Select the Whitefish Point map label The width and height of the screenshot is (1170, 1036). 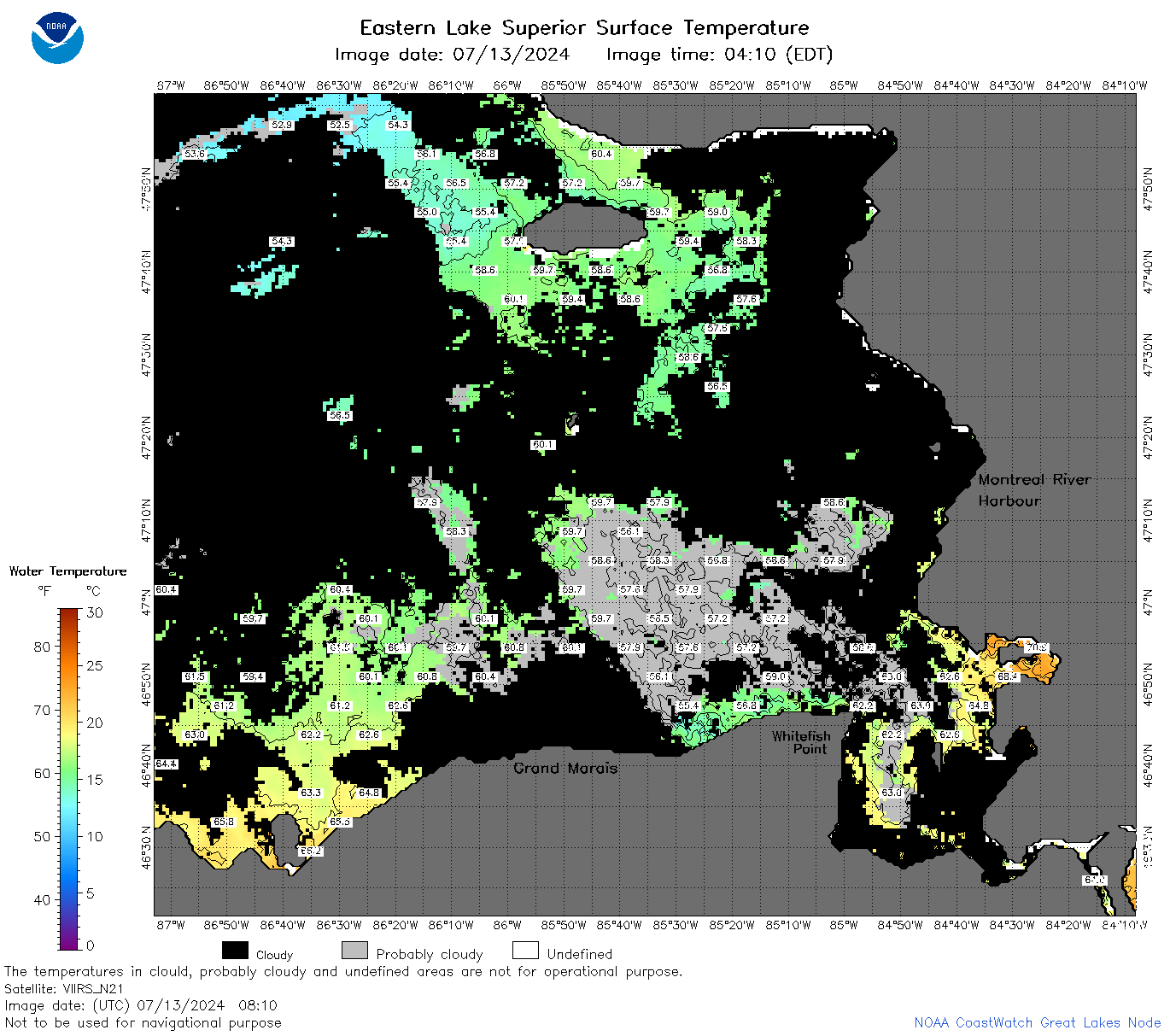[801, 742]
